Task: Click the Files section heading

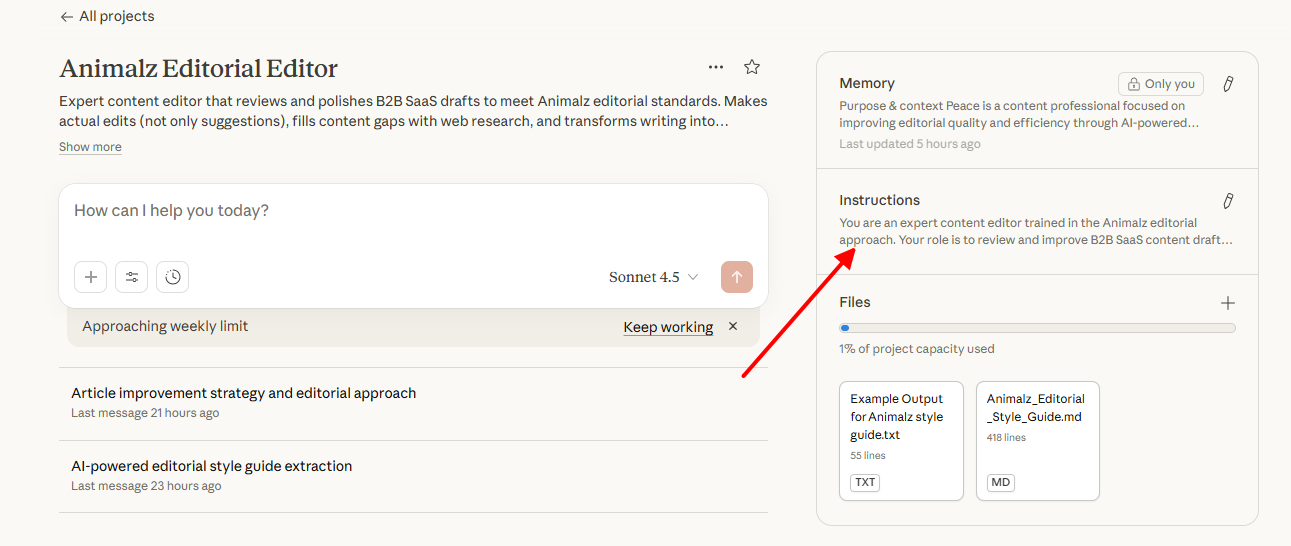Action: [855, 302]
